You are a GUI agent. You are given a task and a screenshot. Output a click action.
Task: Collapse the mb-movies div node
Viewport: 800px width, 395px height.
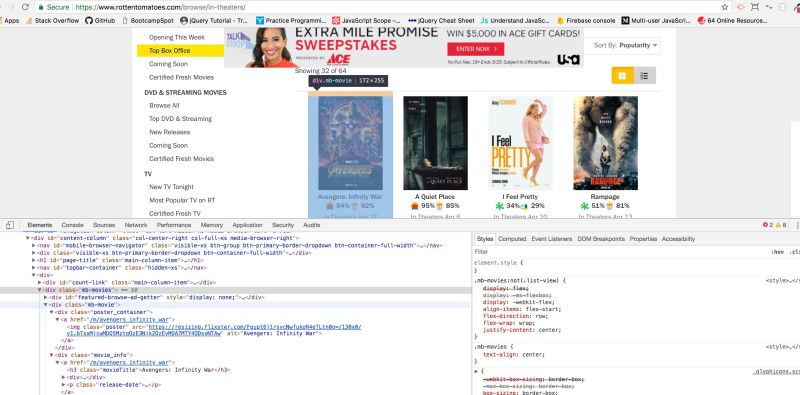pos(40,290)
